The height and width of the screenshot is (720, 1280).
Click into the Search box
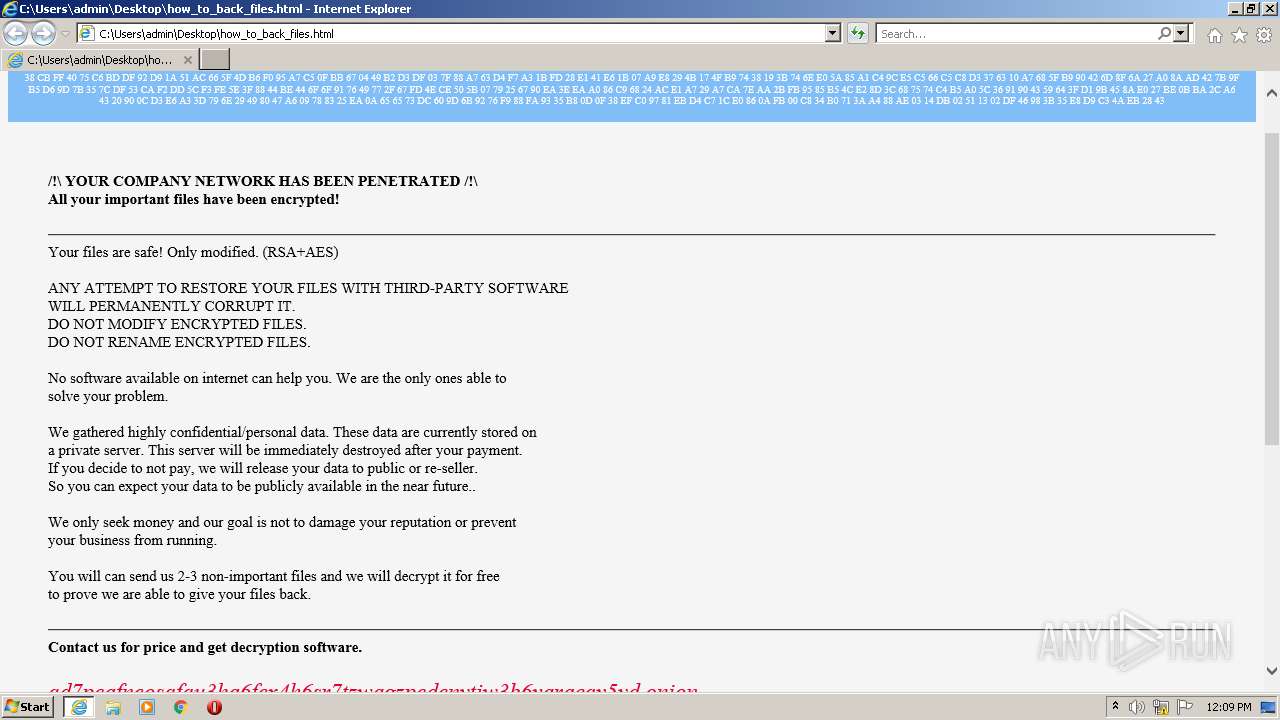[1016, 34]
